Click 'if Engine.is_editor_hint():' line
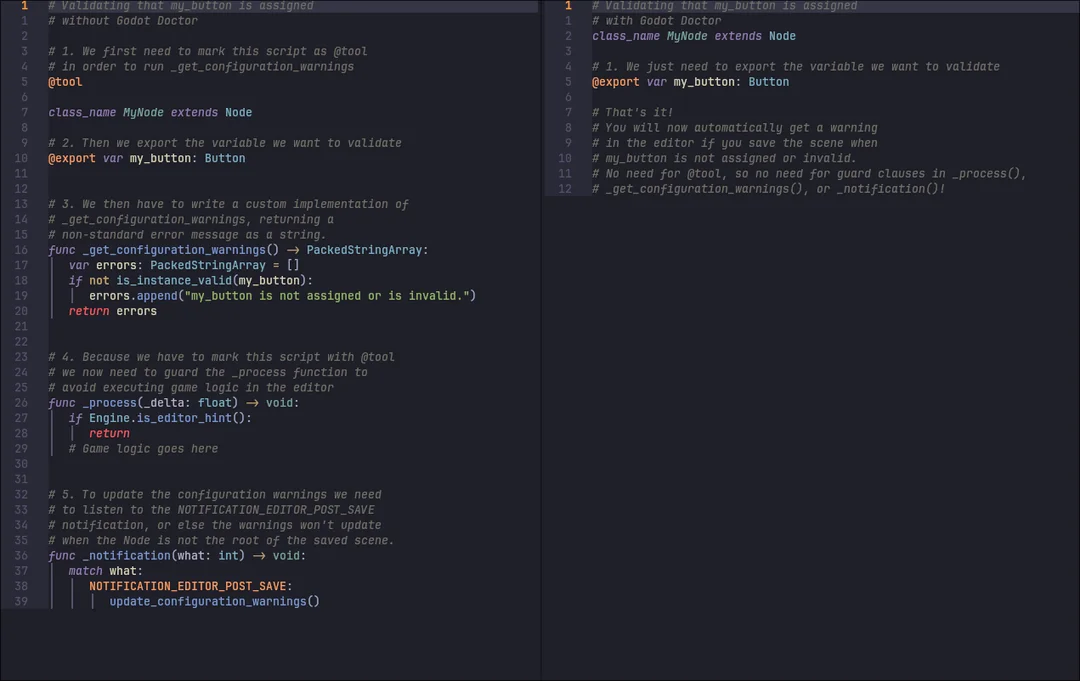 (x=160, y=418)
